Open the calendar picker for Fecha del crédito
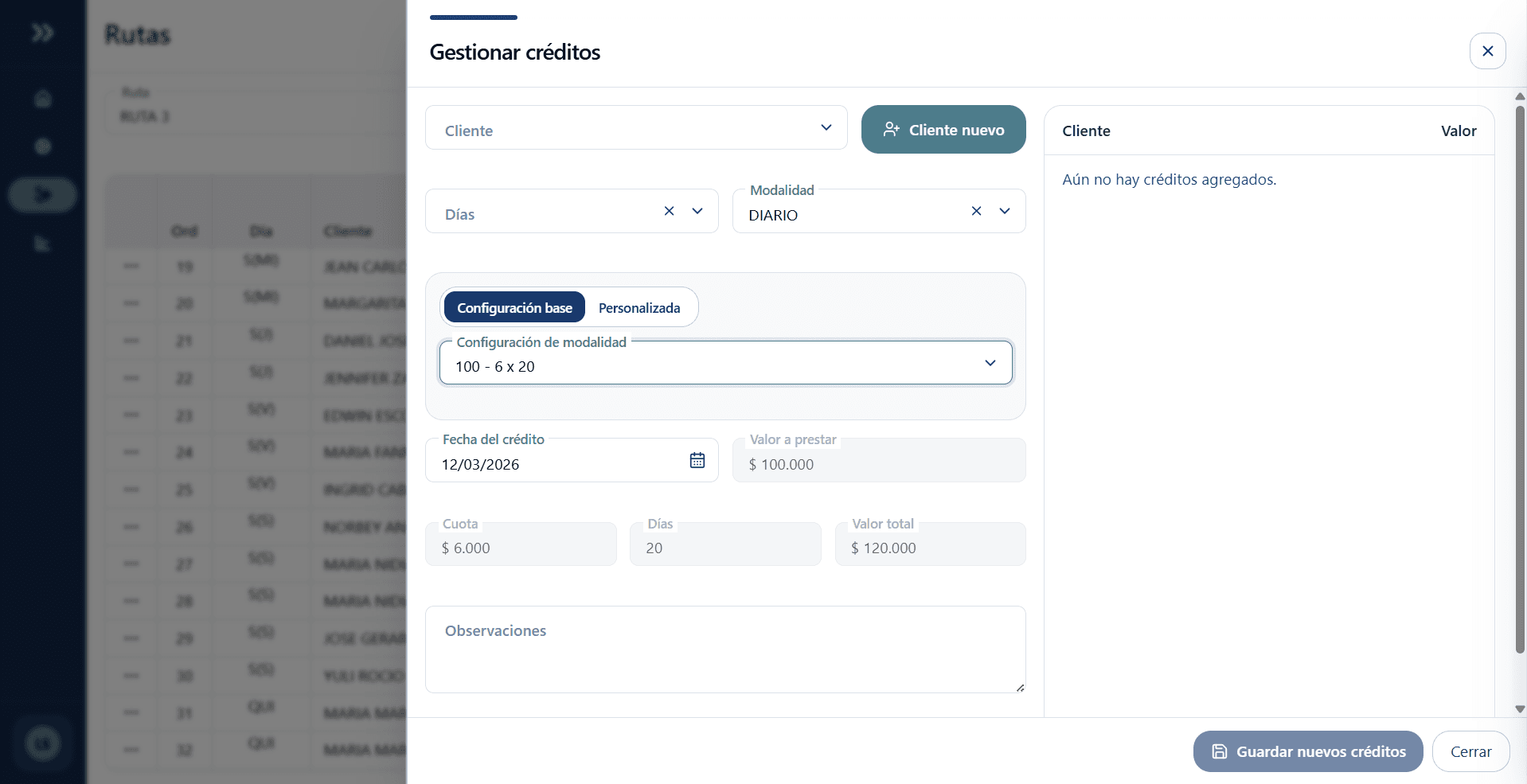The height and width of the screenshot is (784, 1527). click(x=697, y=460)
